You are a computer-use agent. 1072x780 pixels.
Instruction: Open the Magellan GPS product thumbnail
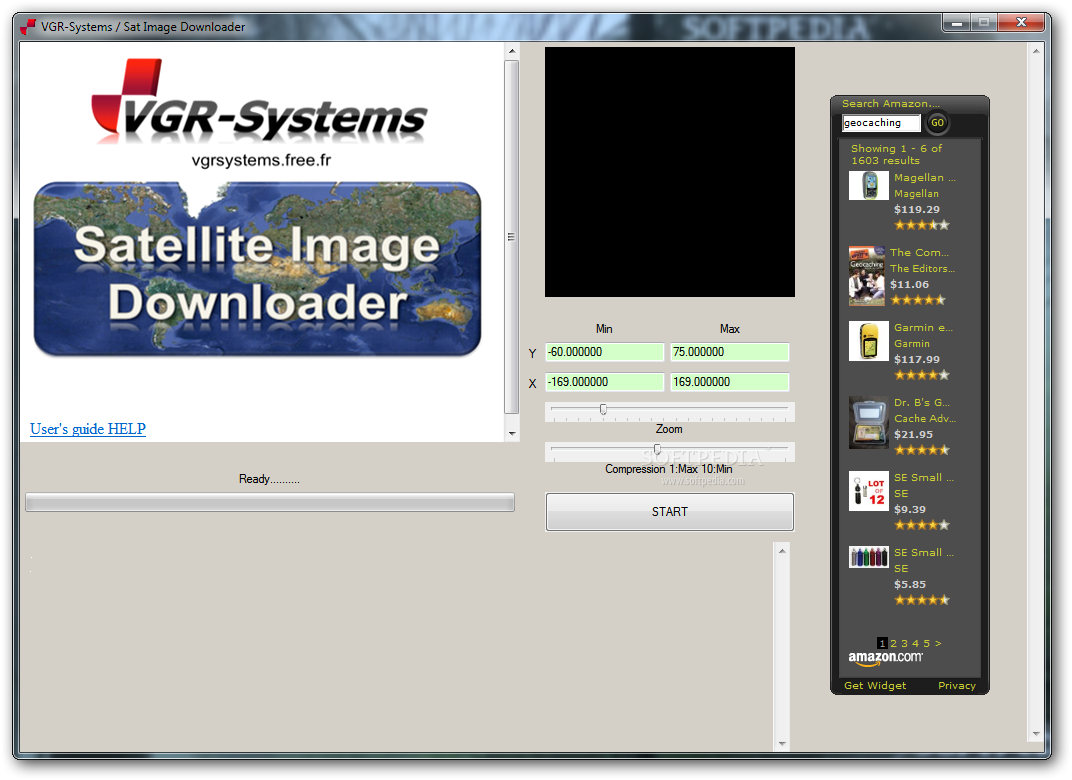[868, 185]
